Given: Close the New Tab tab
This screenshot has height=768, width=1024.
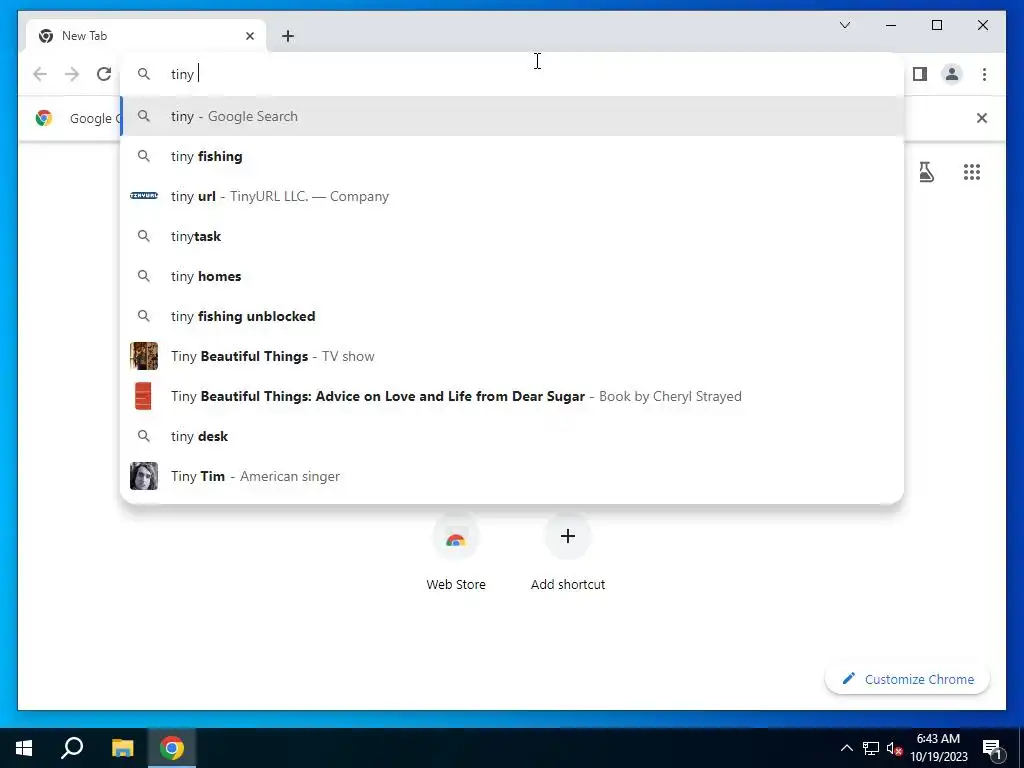Looking at the screenshot, I should [x=249, y=36].
